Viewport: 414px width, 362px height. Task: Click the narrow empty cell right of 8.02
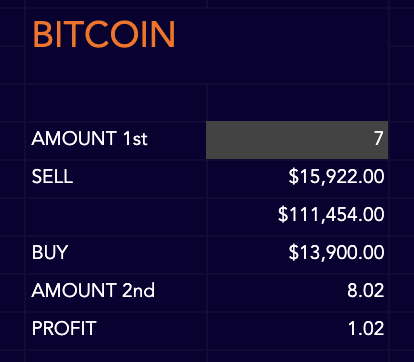point(402,293)
